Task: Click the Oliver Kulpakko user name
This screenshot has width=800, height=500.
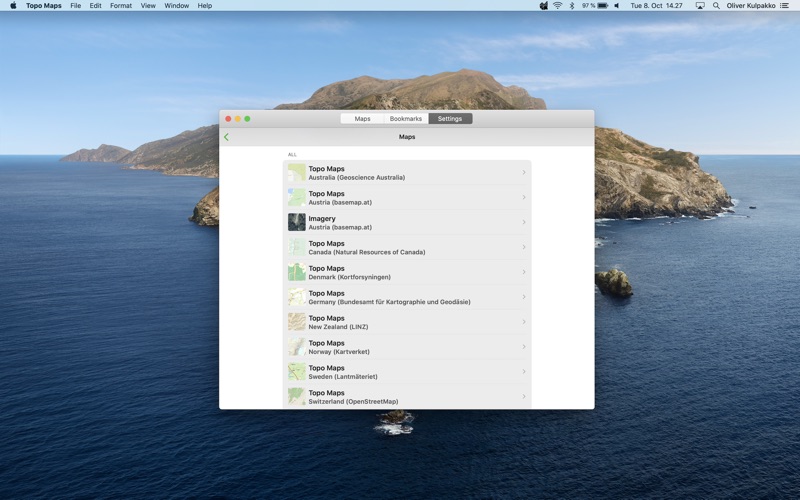Action: click(751, 6)
